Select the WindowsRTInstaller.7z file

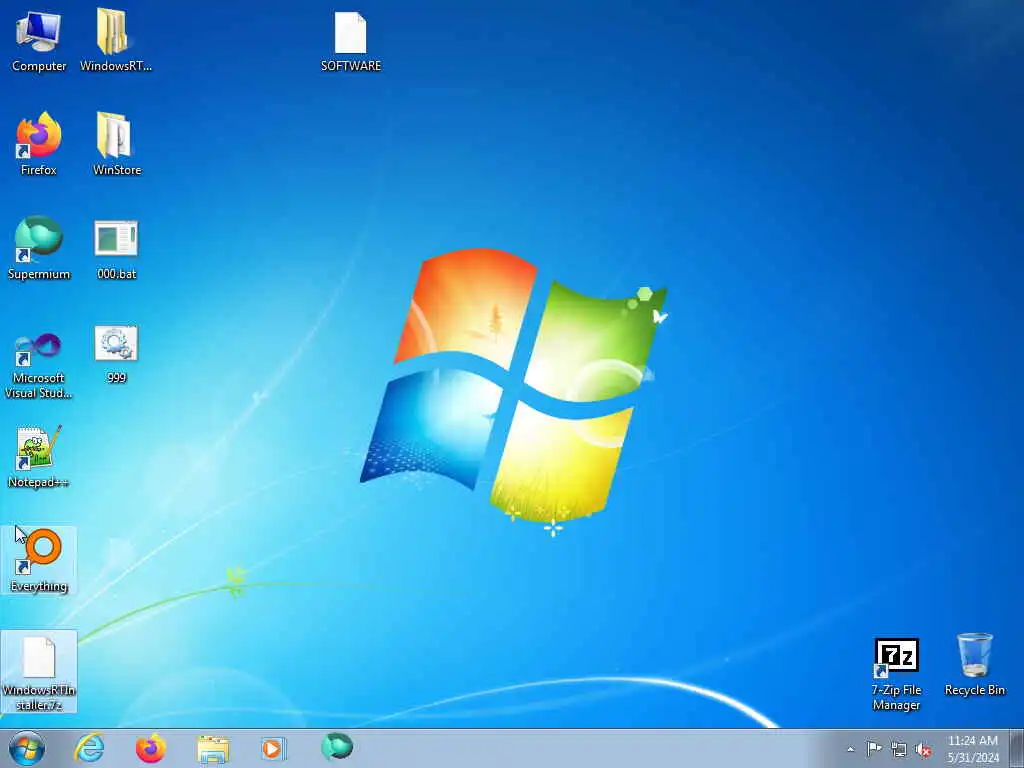pyautogui.click(x=39, y=672)
